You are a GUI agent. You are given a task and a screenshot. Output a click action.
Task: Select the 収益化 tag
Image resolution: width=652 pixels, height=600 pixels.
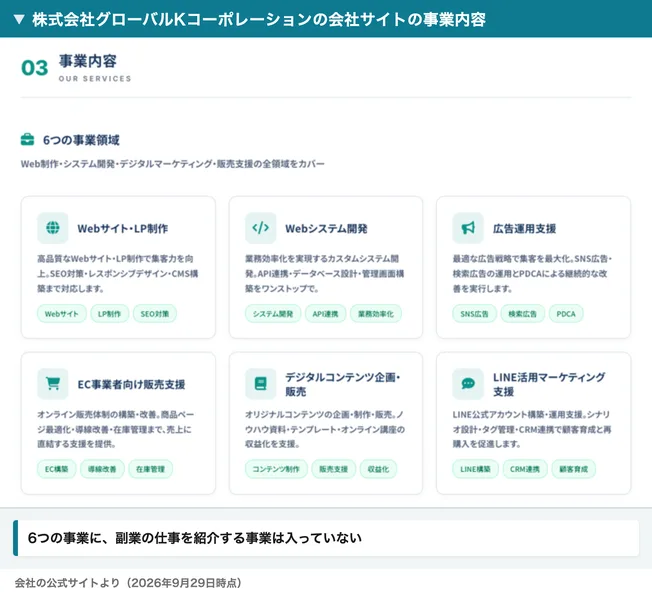pos(378,469)
